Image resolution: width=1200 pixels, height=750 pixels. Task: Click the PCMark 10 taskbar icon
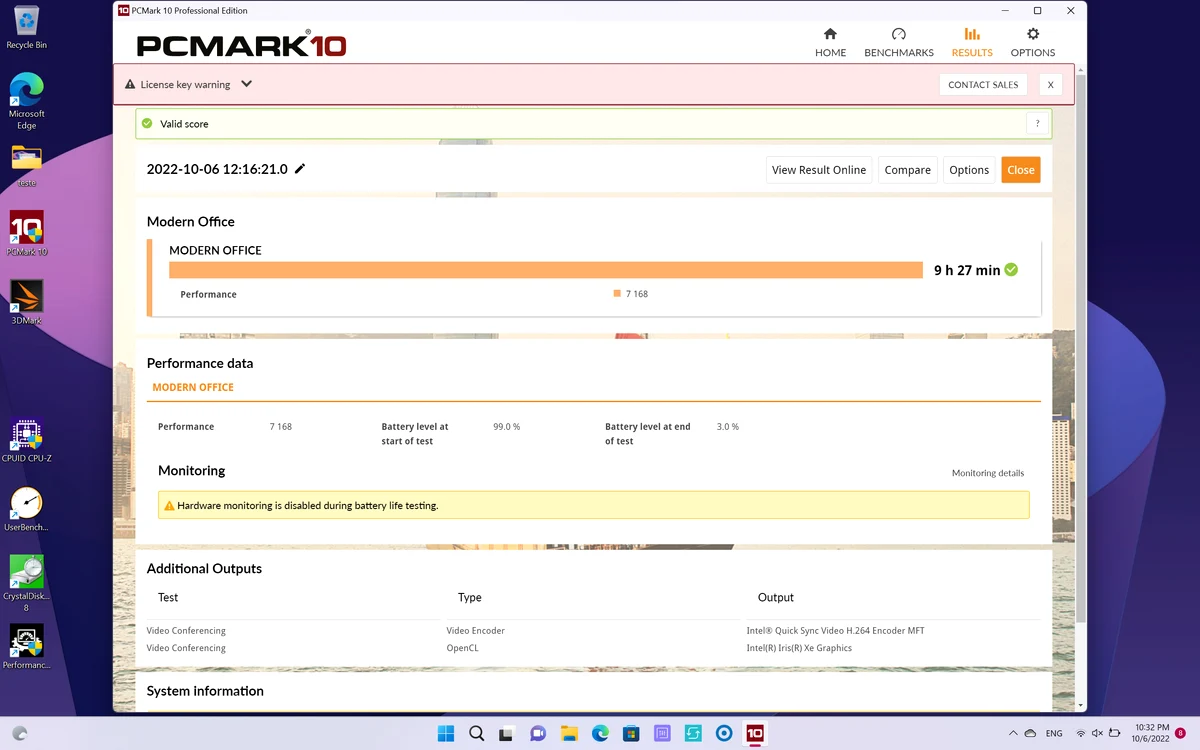755,733
